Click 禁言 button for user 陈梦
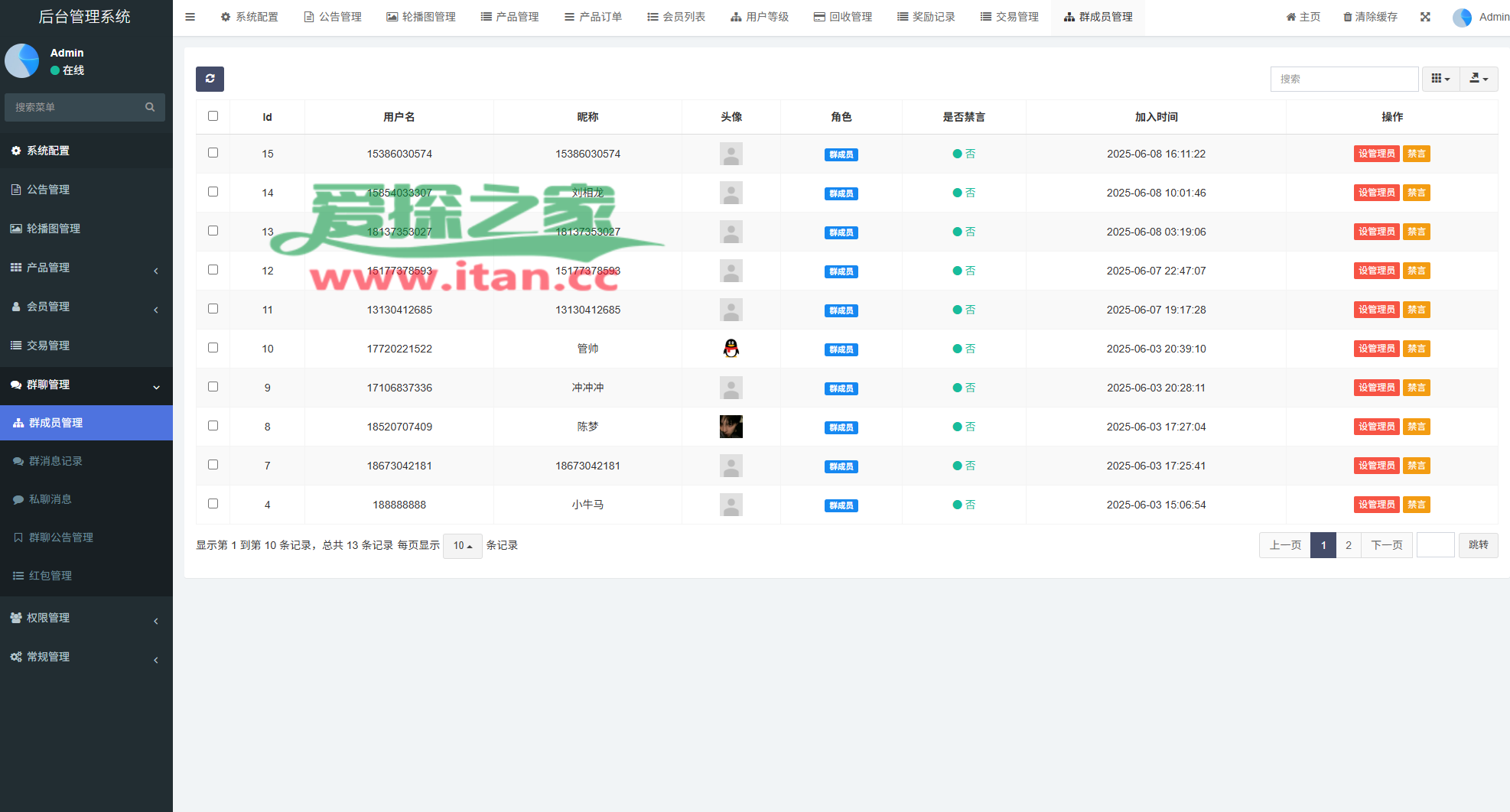Screen dimensions: 1510x812 point(1416,427)
